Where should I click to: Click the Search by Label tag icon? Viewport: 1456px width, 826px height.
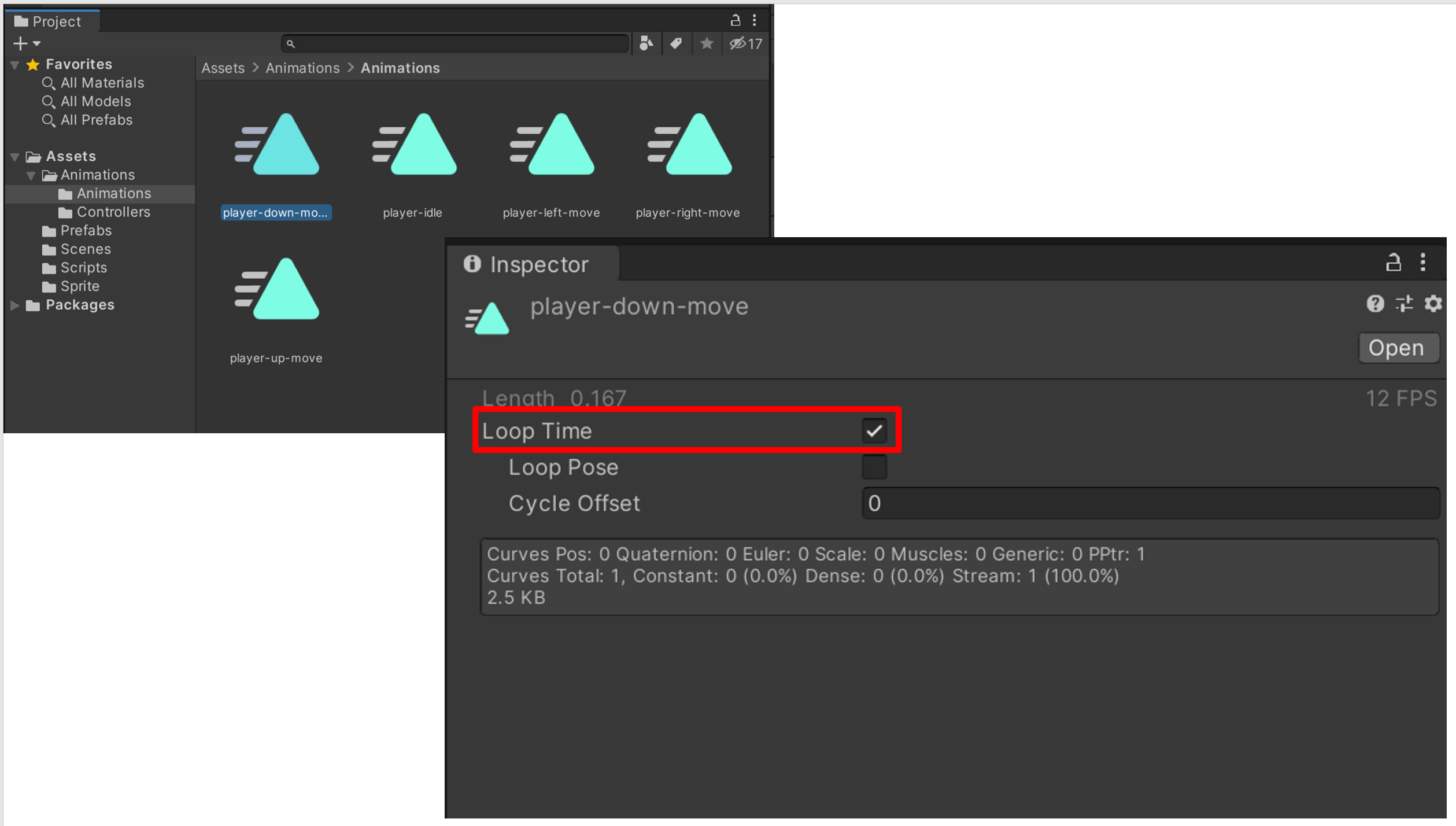tap(676, 43)
